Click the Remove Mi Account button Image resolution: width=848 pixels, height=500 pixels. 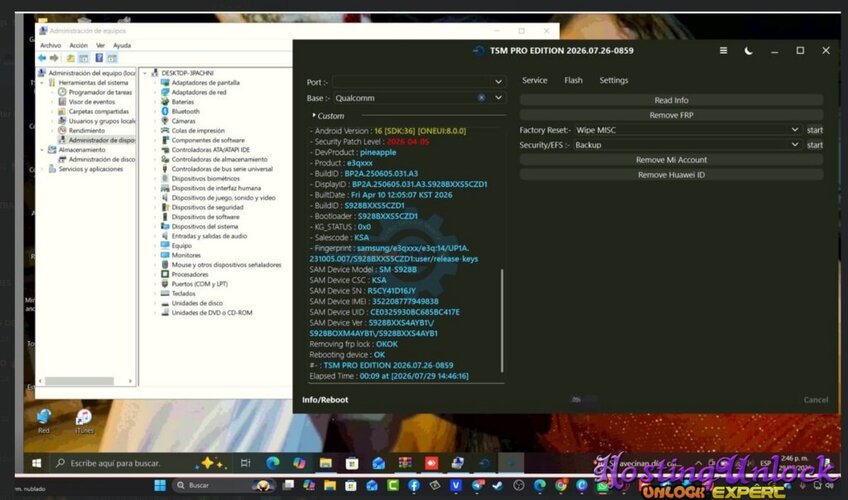point(671,160)
